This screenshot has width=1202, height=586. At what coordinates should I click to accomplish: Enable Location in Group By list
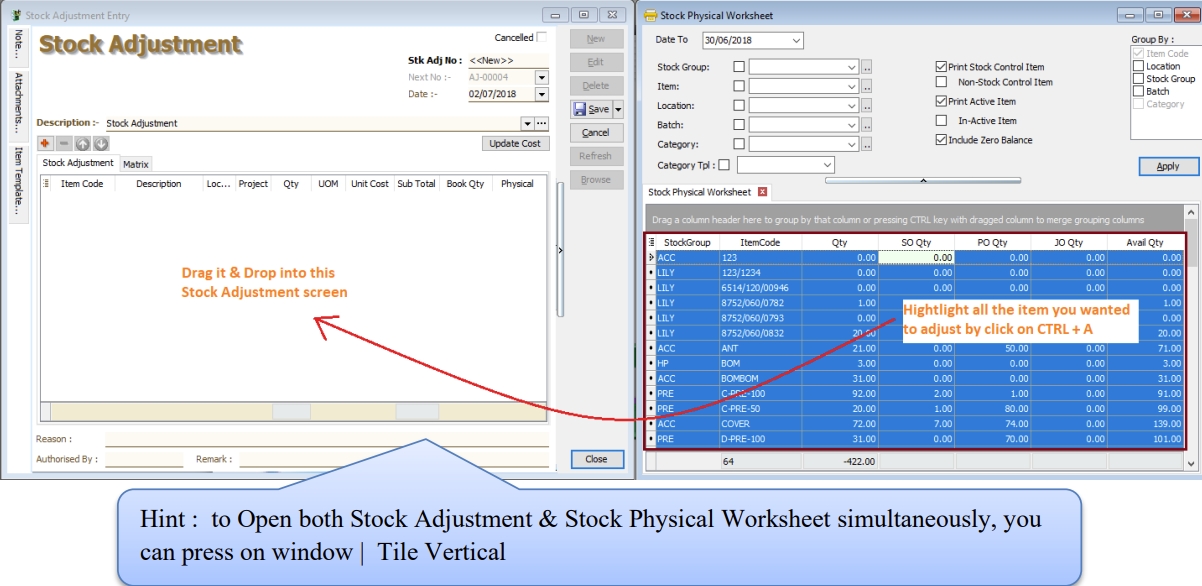[1138, 66]
